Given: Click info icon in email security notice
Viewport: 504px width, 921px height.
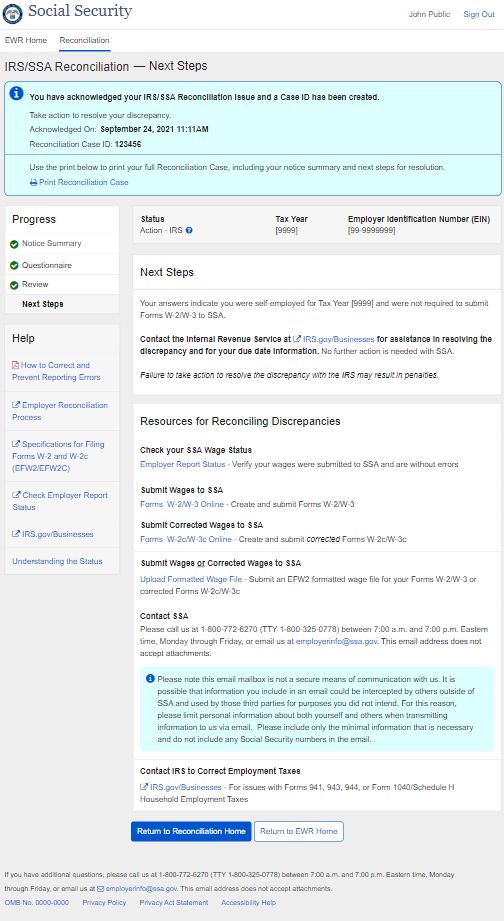Looking at the screenshot, I should 150,678.
